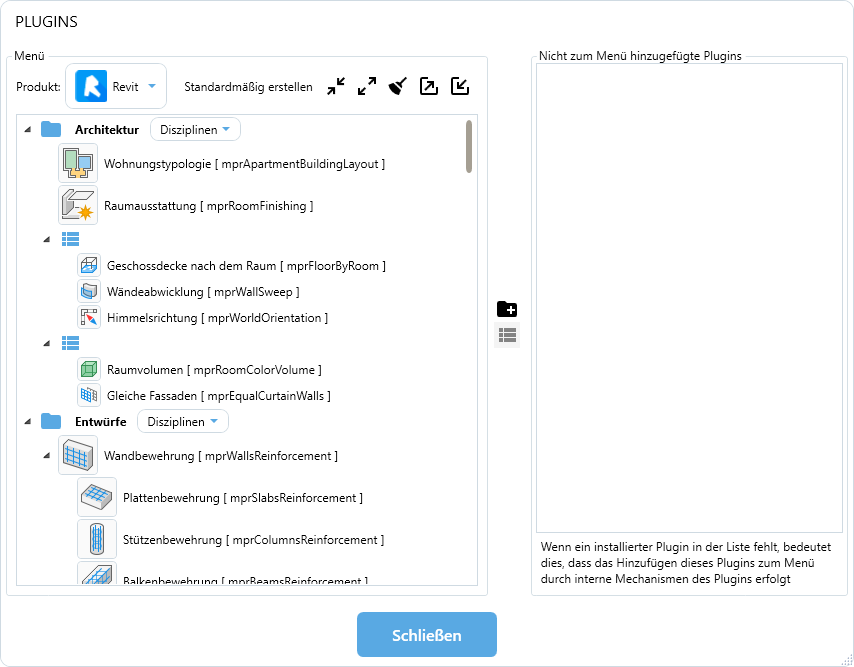Select Stützenbewehrung plugin entry

tap(253, 540)
